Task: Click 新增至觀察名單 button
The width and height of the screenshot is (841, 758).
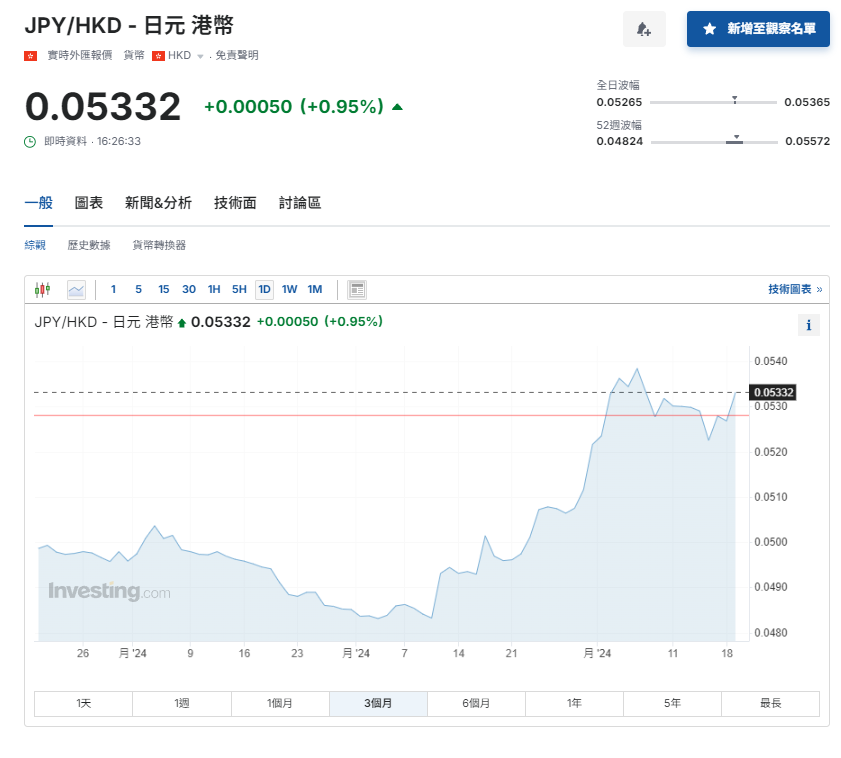Action: click(x=758, y=29)
